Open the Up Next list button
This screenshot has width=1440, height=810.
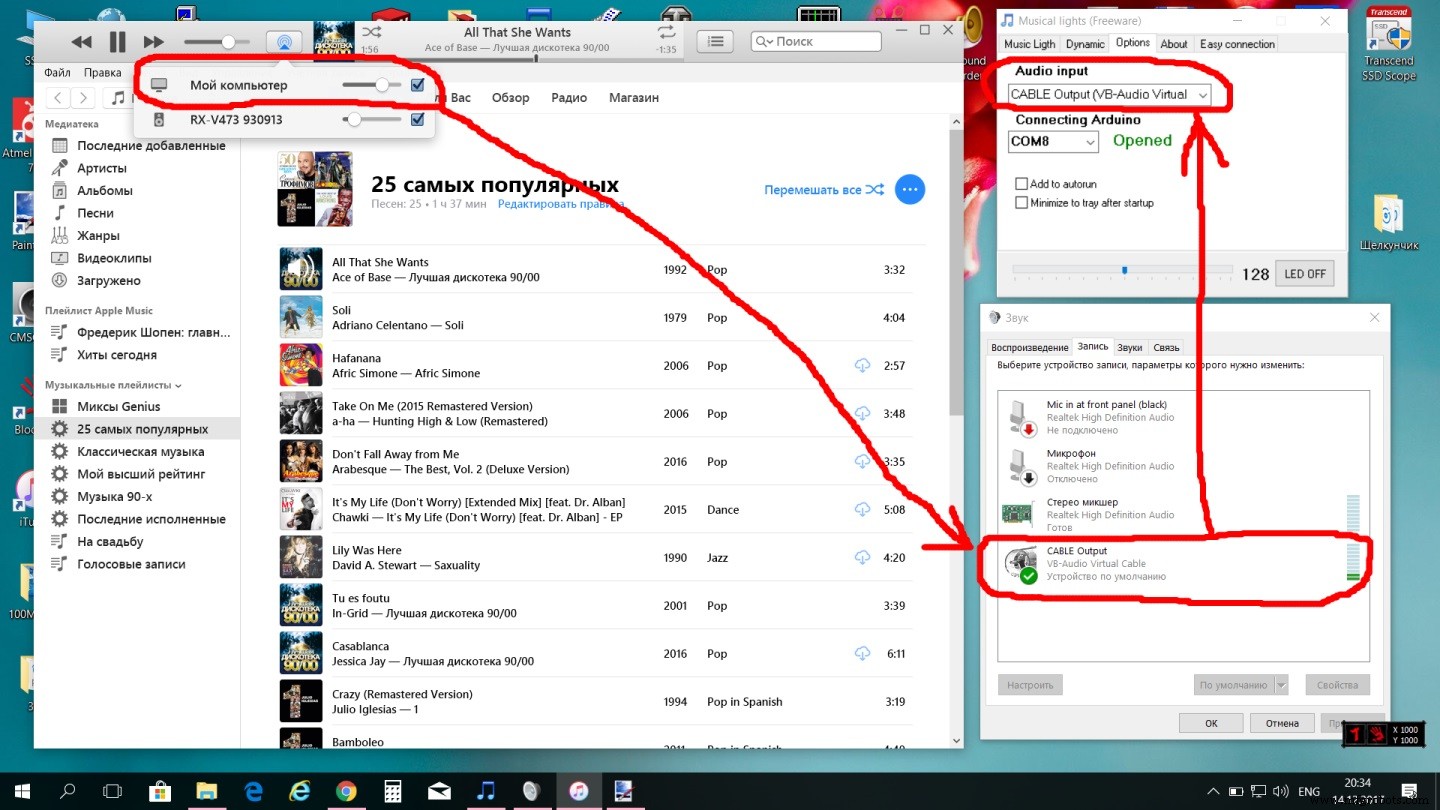[x=715, y=41]
